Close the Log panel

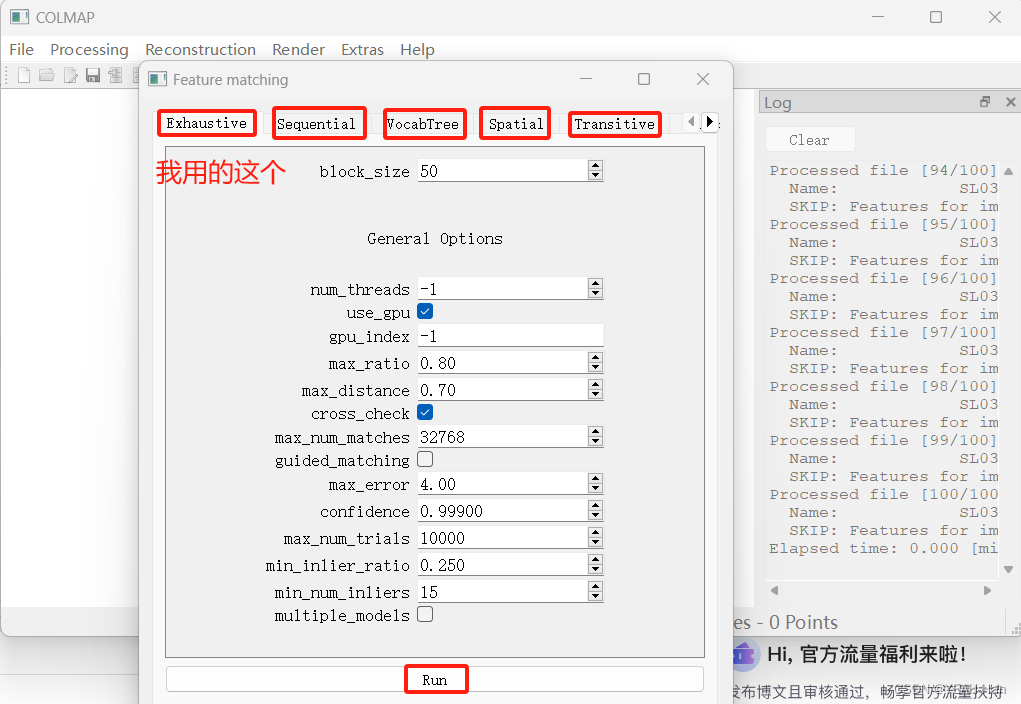pos(1010,102)
